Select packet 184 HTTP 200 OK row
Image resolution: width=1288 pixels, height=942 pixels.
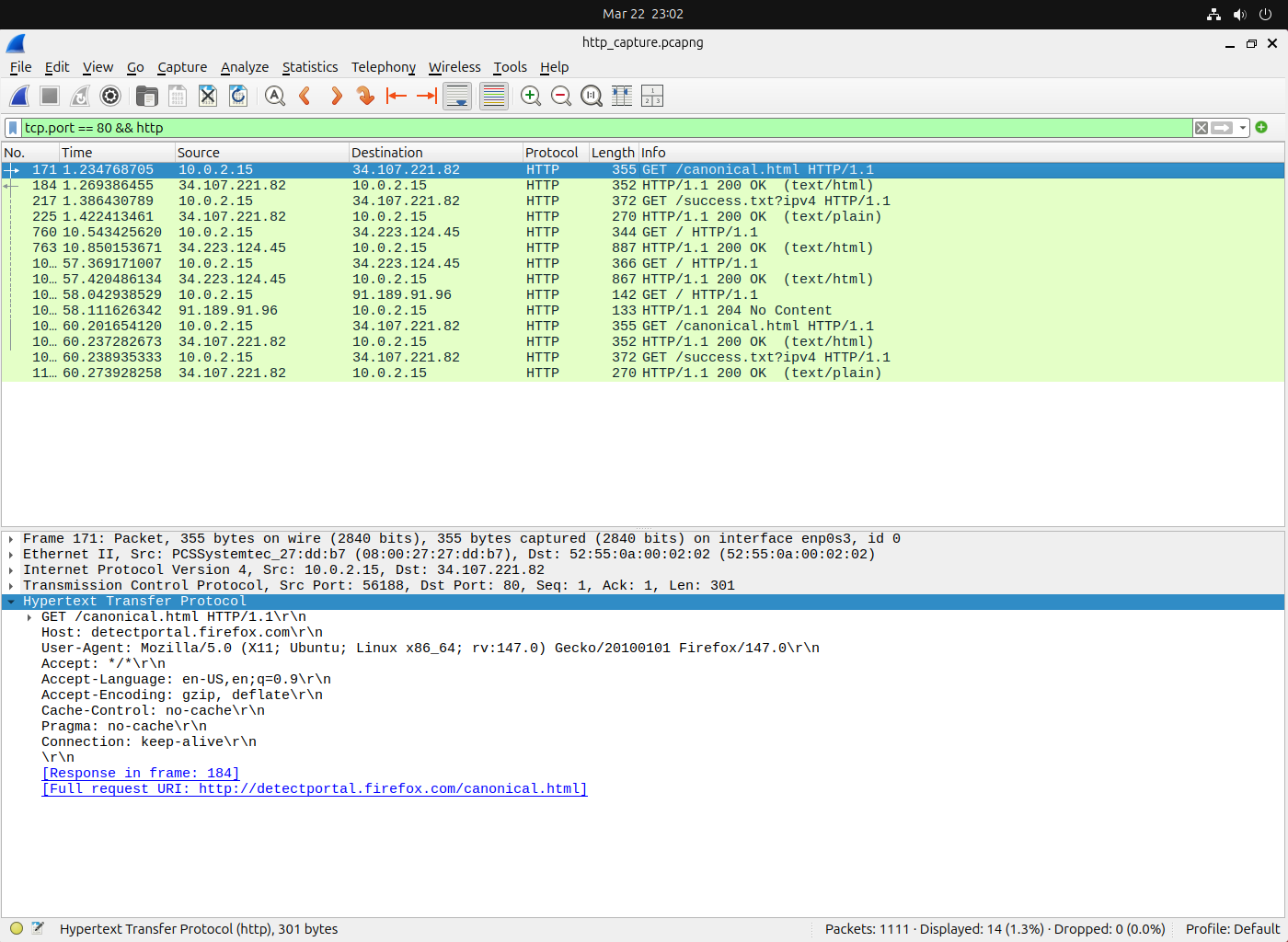[642, 186]
